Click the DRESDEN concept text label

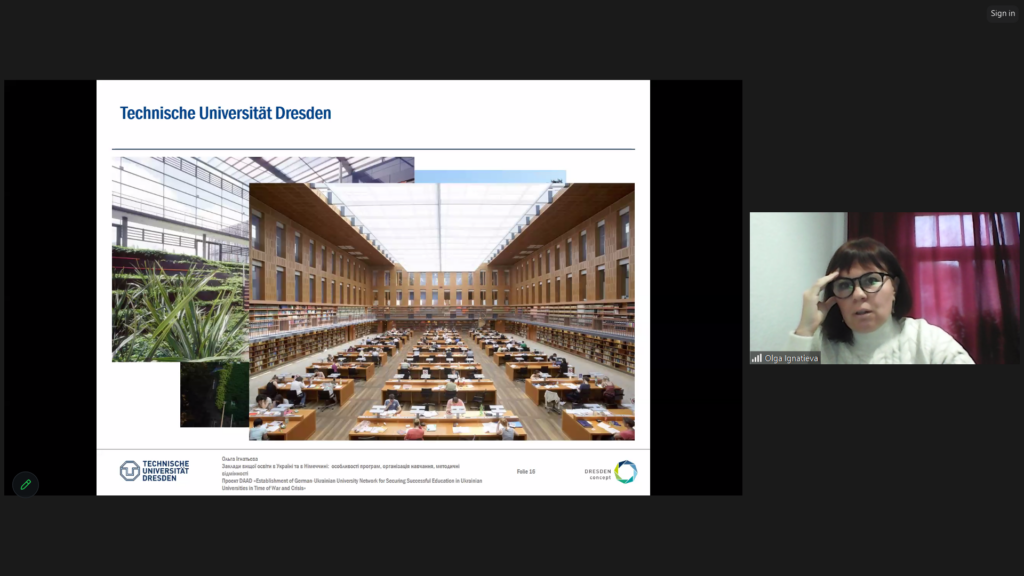tap(598, 473)
